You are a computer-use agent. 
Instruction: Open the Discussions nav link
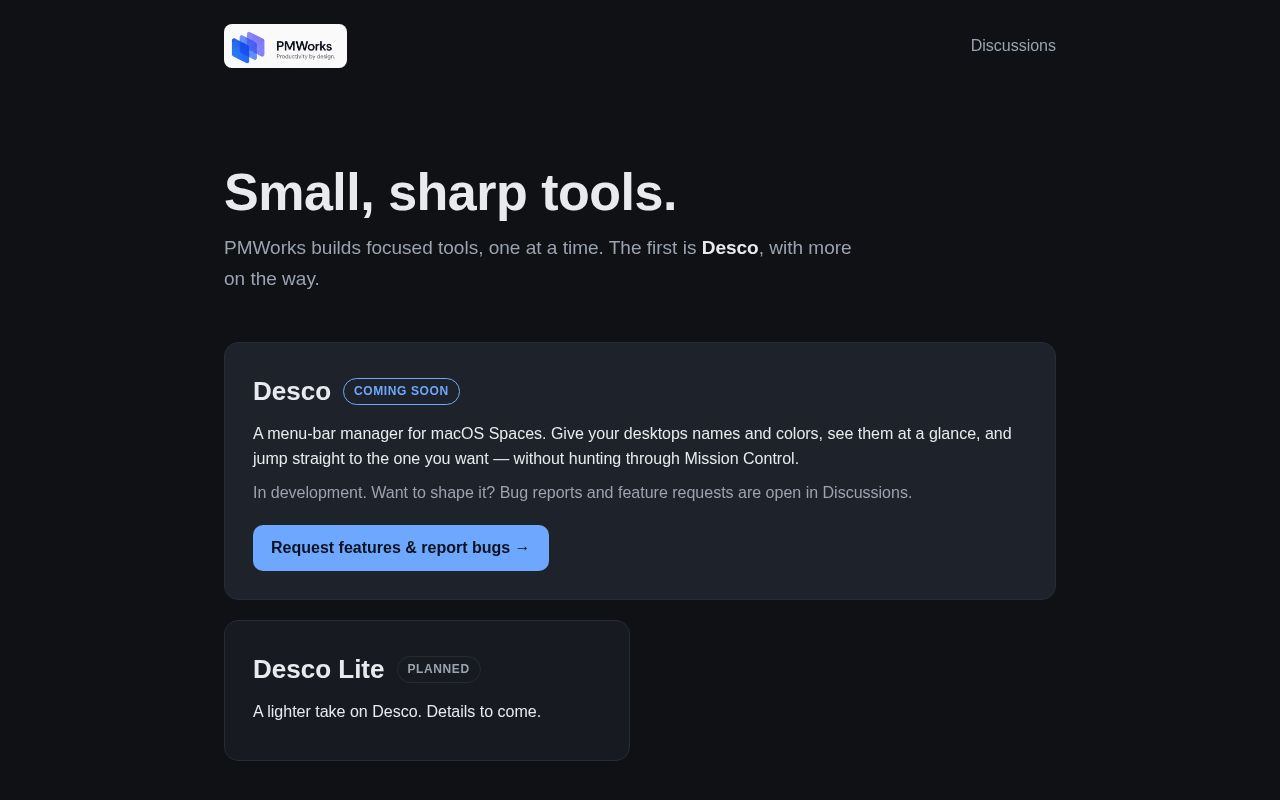[x=1013, y=46]
